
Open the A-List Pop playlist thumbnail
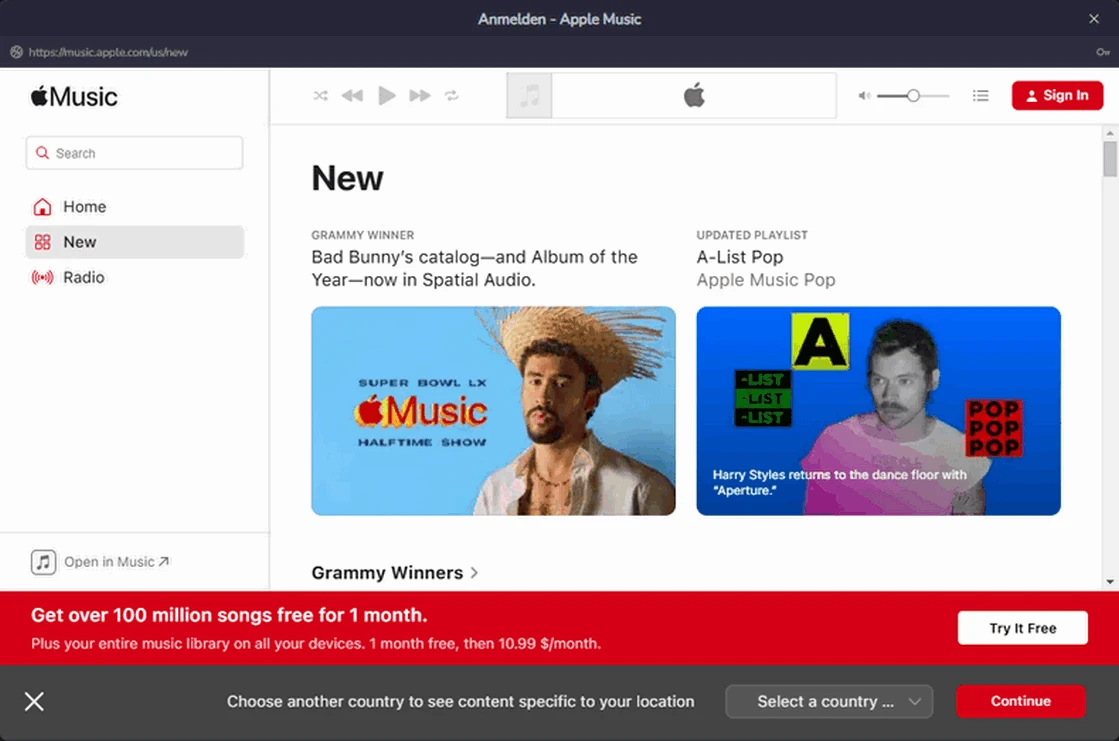pos(878,411)
